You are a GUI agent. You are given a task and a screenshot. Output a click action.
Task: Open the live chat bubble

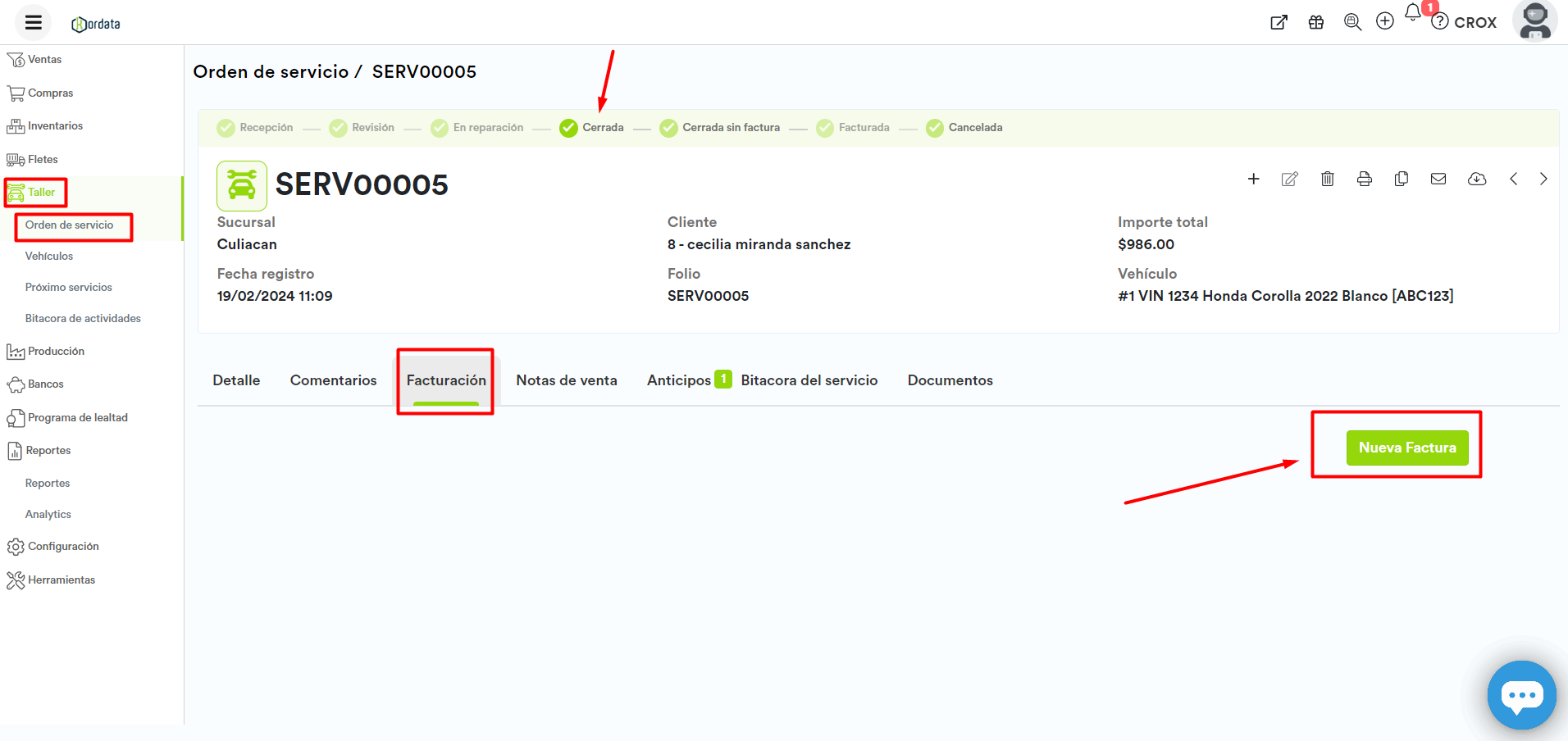tap(1521, 695)
